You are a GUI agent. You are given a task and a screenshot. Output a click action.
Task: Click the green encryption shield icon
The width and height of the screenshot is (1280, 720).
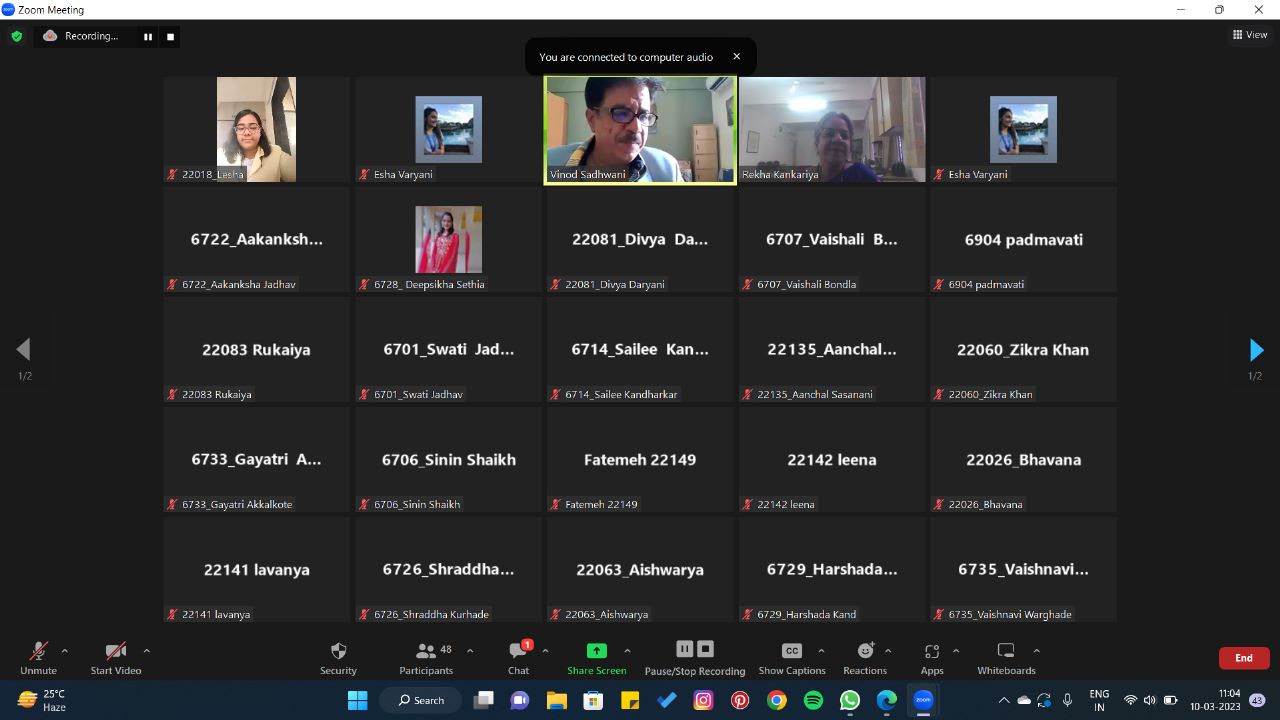point(17,36)
